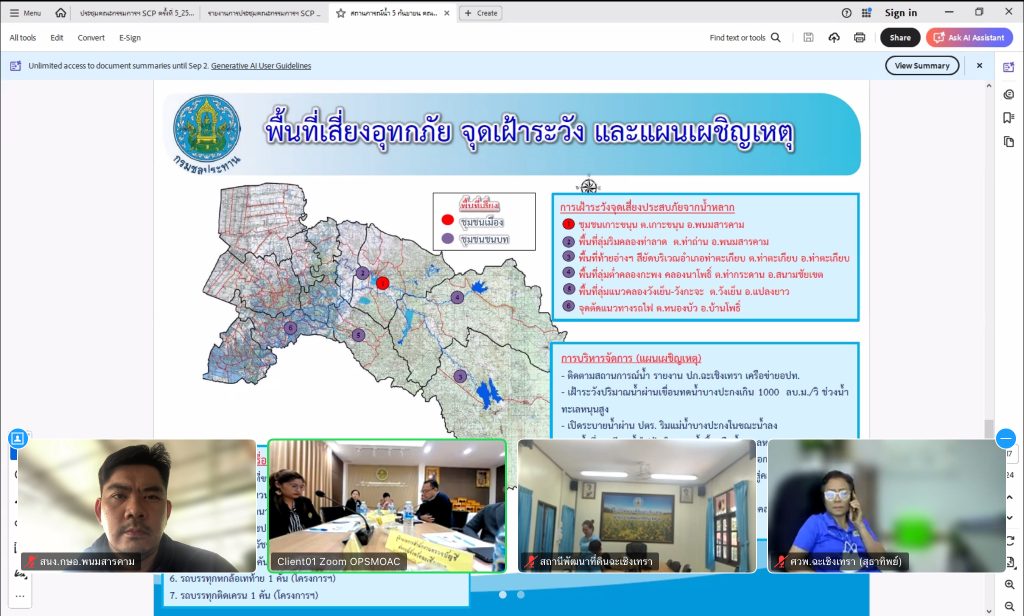Dismiss the document summaries banner
This screenshot has width=1024, height=616.
point(980,66)
